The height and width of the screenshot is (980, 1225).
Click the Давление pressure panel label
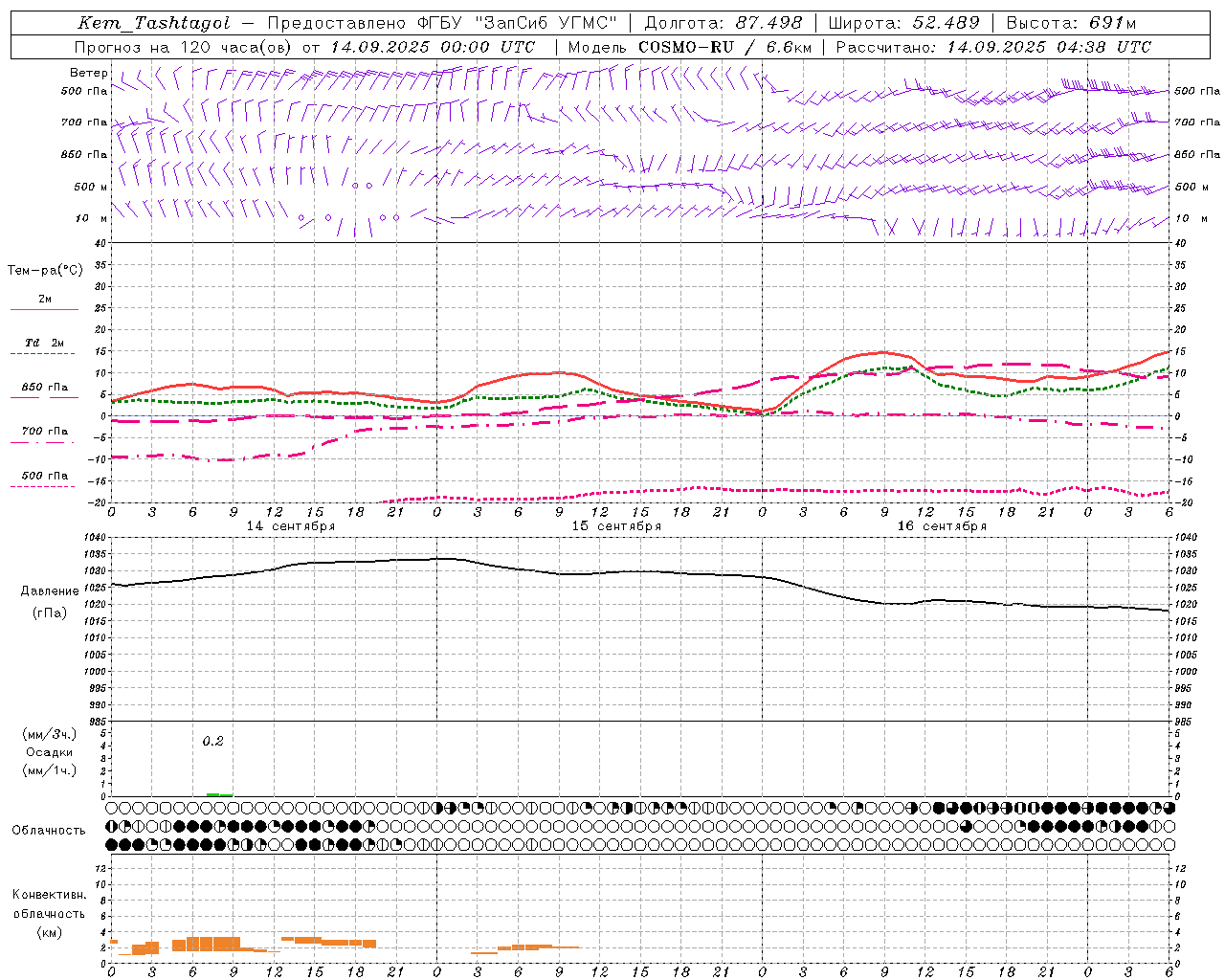pos(50,591)
